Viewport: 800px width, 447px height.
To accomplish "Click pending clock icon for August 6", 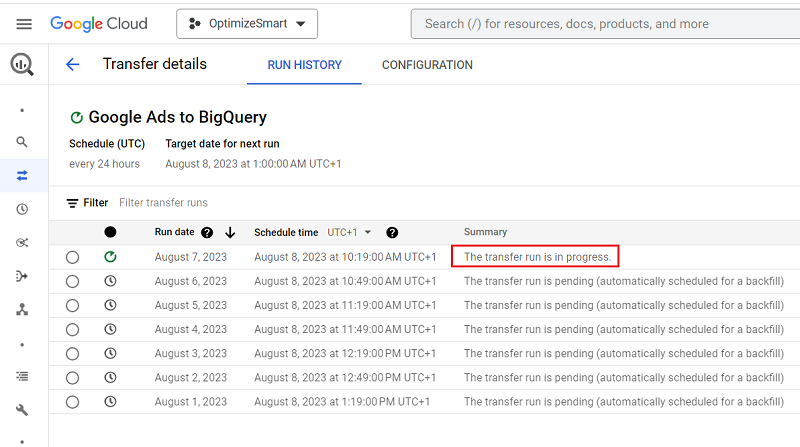I will (x=110, y=281).
